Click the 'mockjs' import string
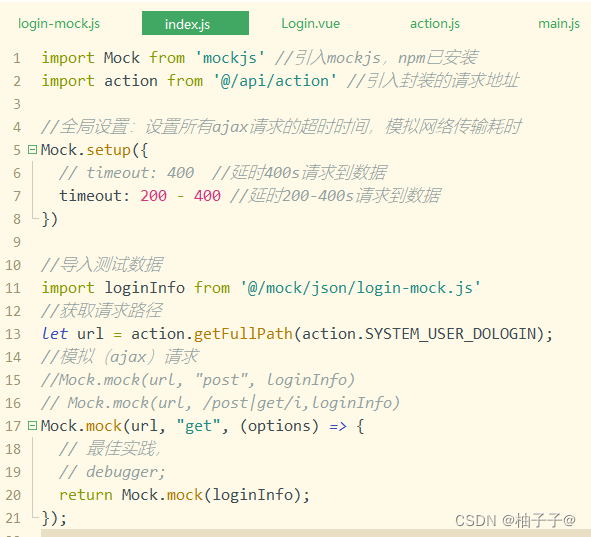This screenshot has width=591, height=537. [230, 58]
